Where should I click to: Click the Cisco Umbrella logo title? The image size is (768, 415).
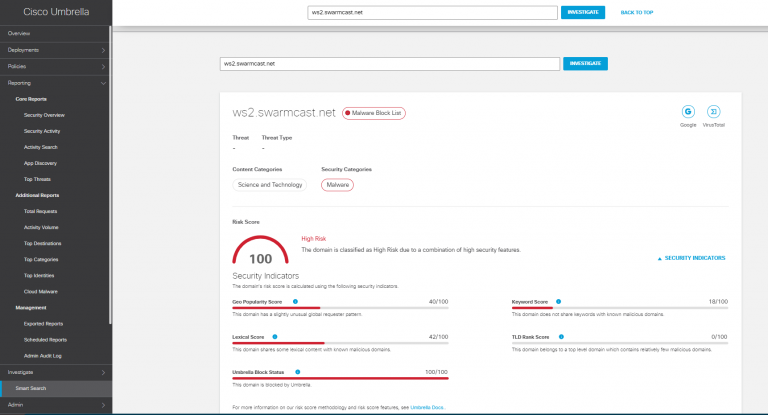tap(56, 12)
